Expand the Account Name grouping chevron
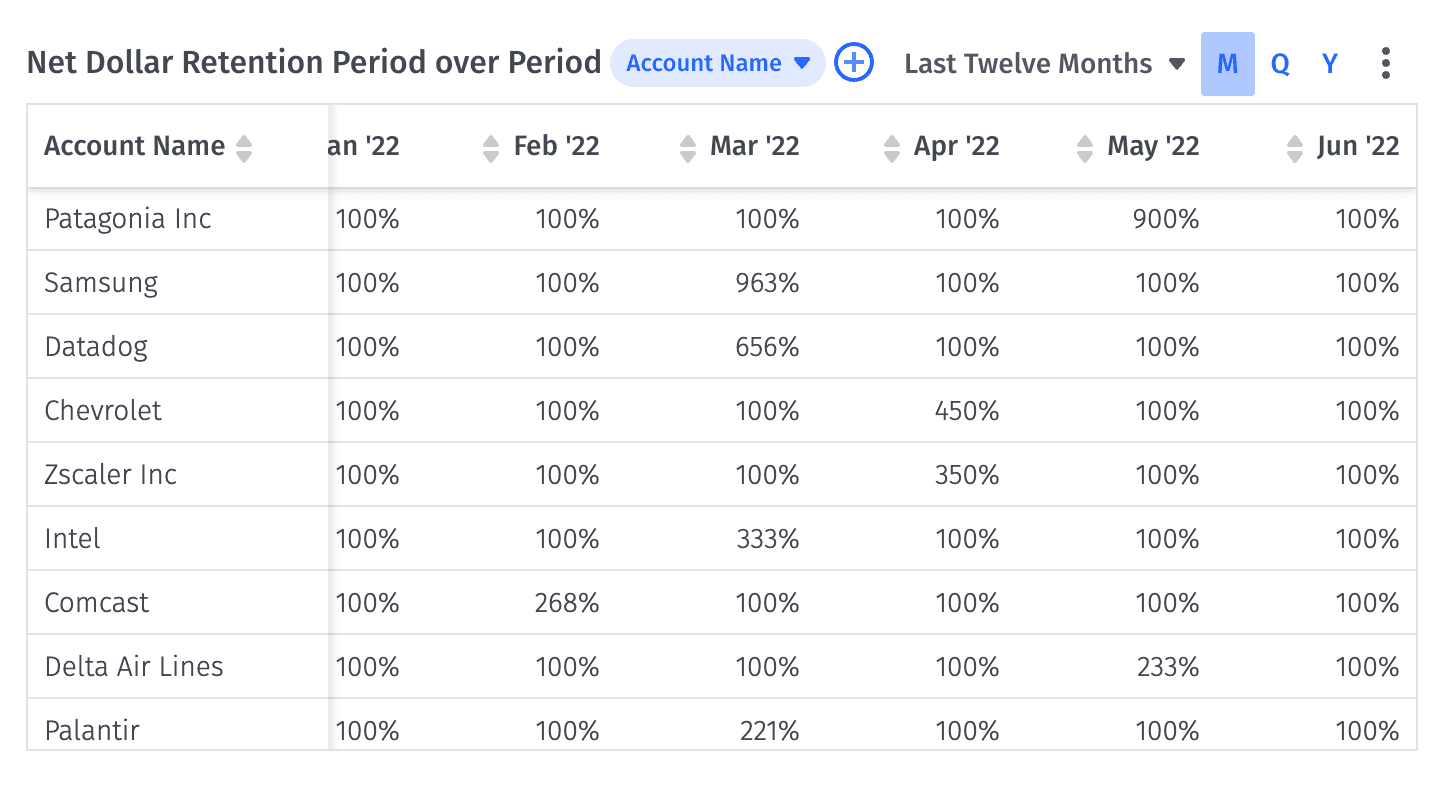Viewport: 1454px width, 790px height. 803,63
